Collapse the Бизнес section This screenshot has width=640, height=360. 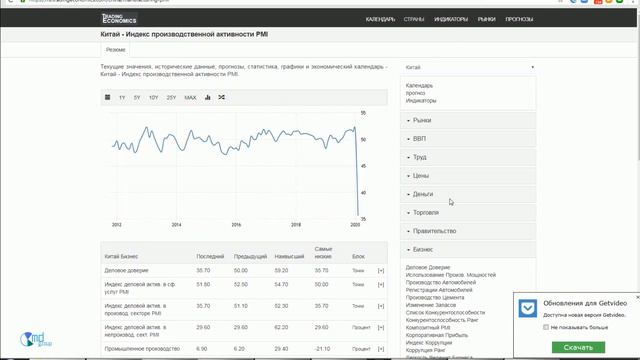pyautogui.click(x=468, y=249)
